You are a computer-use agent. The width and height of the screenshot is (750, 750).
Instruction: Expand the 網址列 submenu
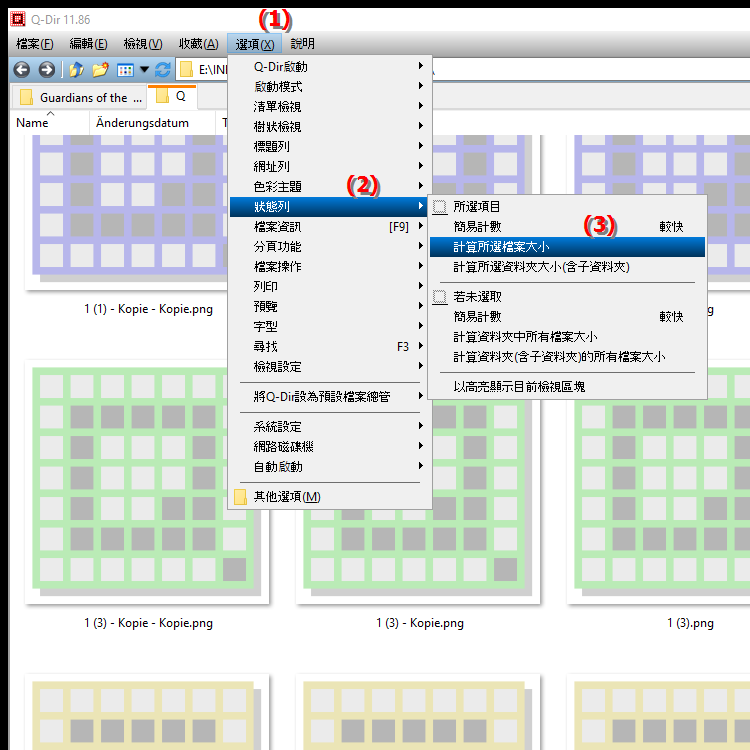coord(330,167)
